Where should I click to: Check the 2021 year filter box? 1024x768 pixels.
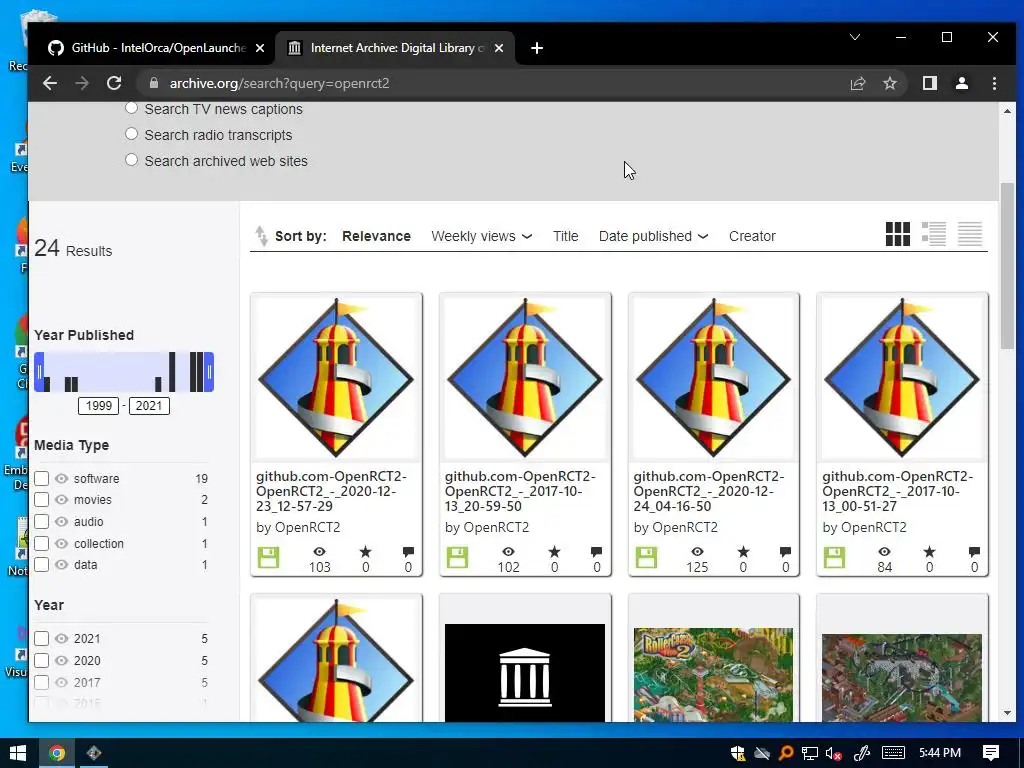42,639
